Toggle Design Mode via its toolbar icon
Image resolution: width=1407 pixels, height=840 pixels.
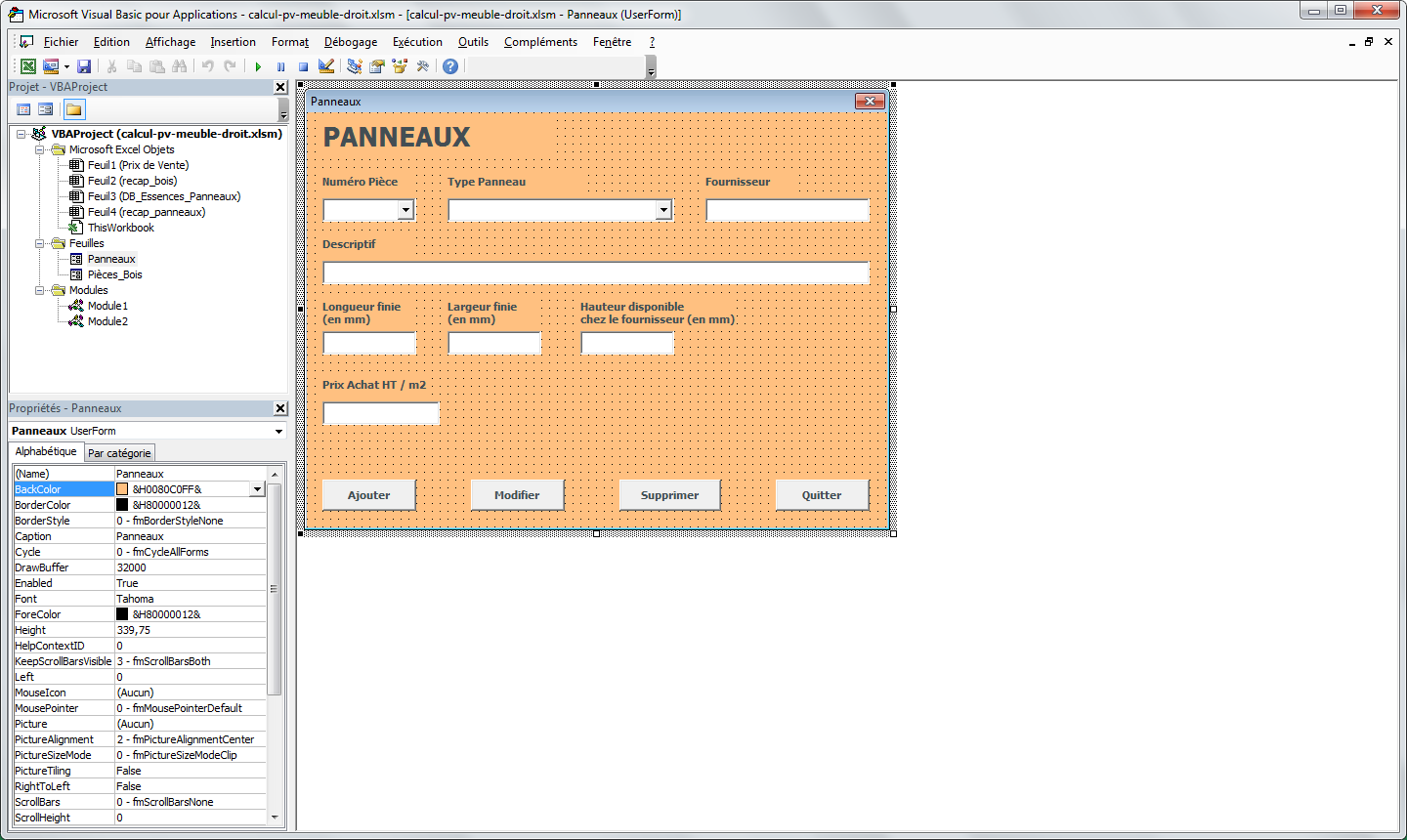[x=326, y=66]
